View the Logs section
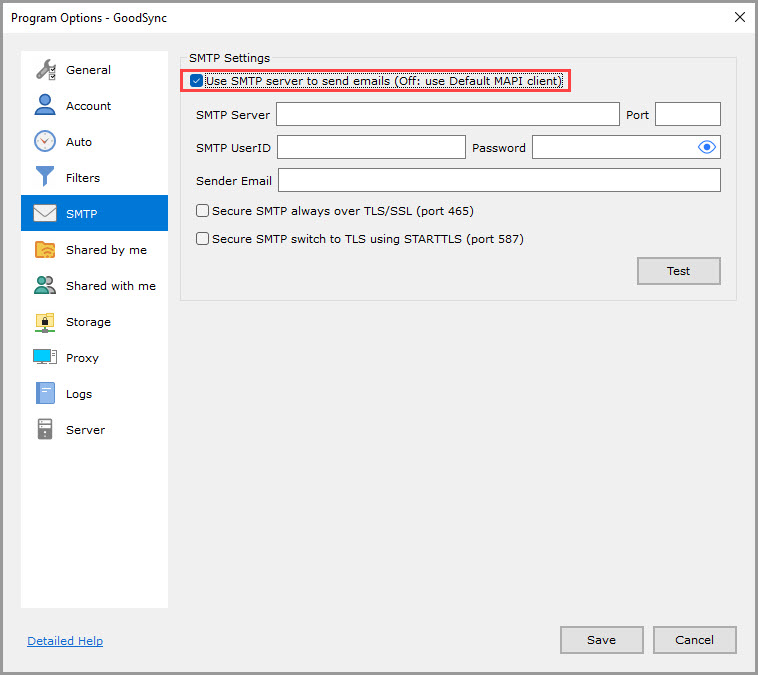Image resolution: width=758 pixels, height=675 pixels. tap(94, 394)
